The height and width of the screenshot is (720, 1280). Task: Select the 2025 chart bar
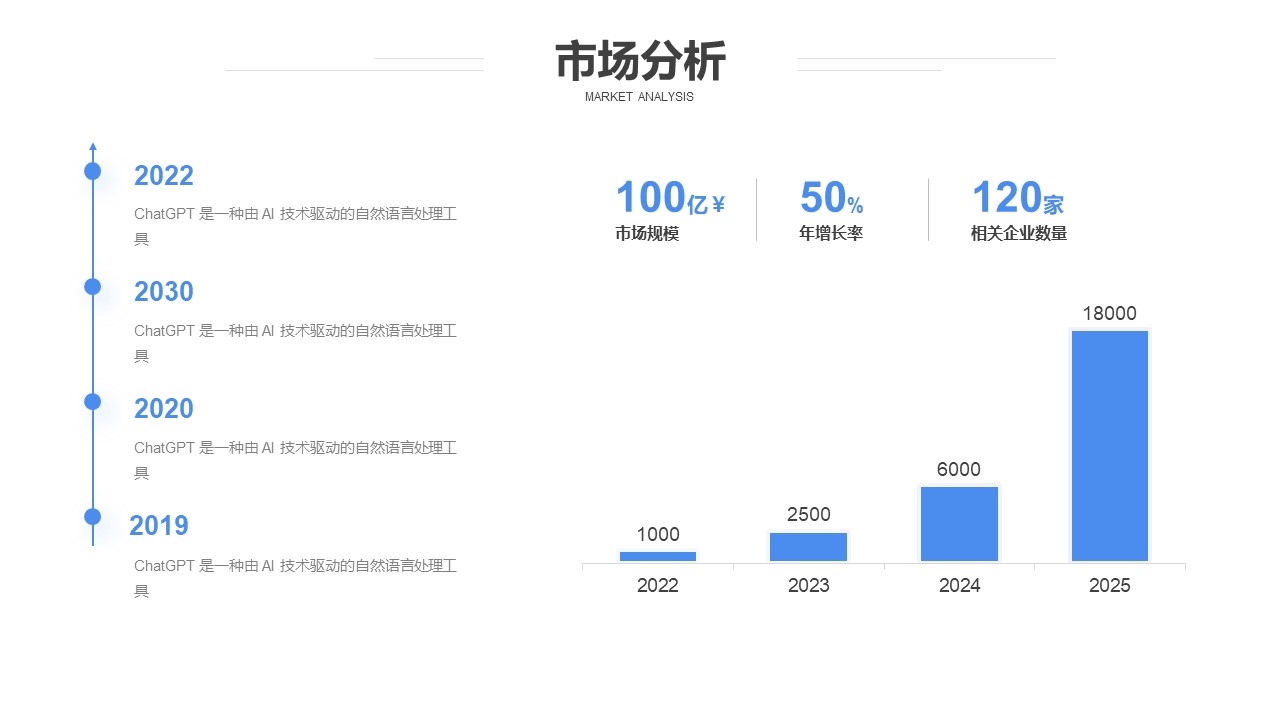pyautogui.click(x=1110, y=446)
